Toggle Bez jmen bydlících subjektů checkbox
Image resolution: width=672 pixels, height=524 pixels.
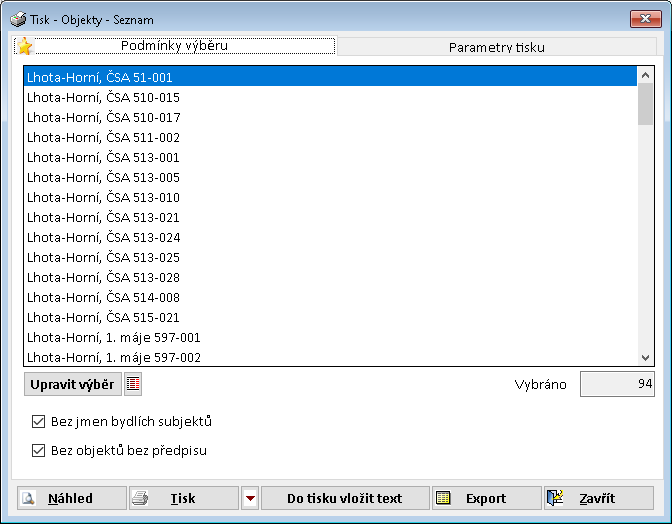pos(39,422)
